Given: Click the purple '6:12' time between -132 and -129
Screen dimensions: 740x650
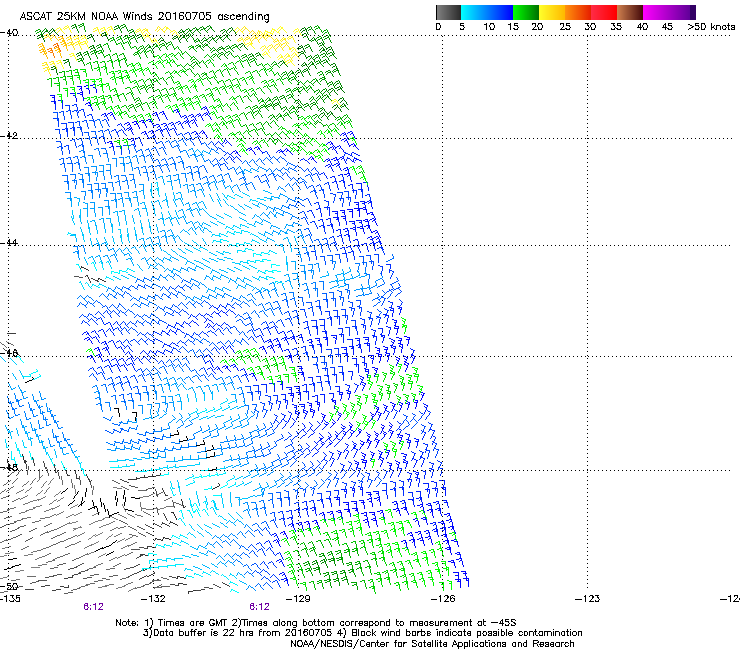Looking at the screenshot, I should click(x=260, y=607).
